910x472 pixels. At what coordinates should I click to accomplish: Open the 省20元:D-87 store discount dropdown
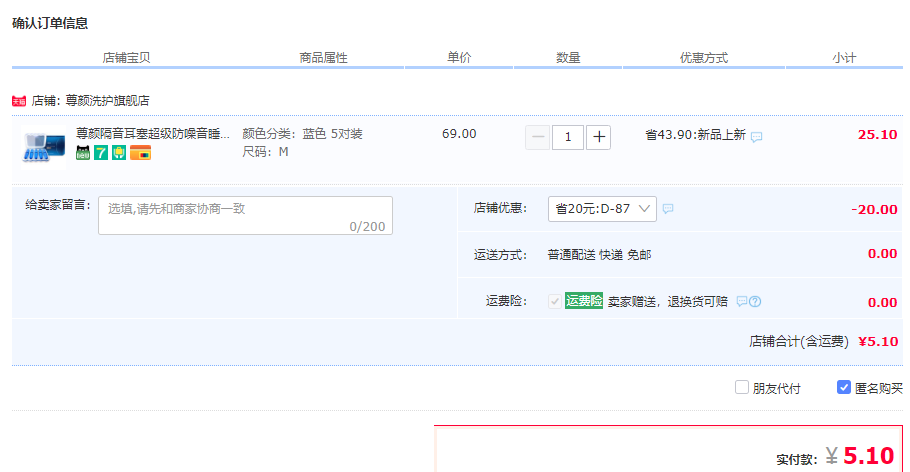[602, 209]
